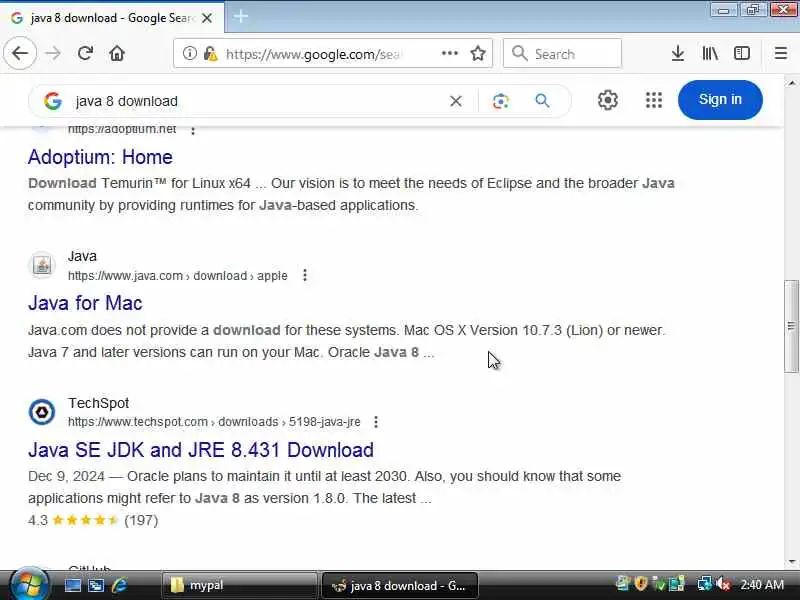Open the browser home page
800x600 pixels.
coord(117,53)
